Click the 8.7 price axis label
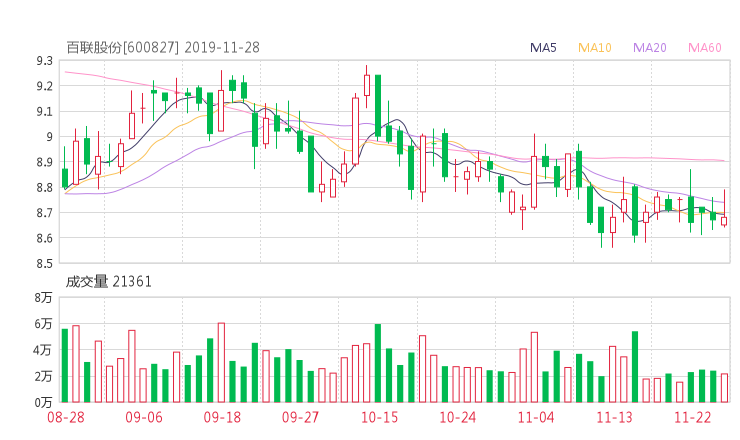The width and height of the screenshot is (740, 440). click(x=44, y=212)
